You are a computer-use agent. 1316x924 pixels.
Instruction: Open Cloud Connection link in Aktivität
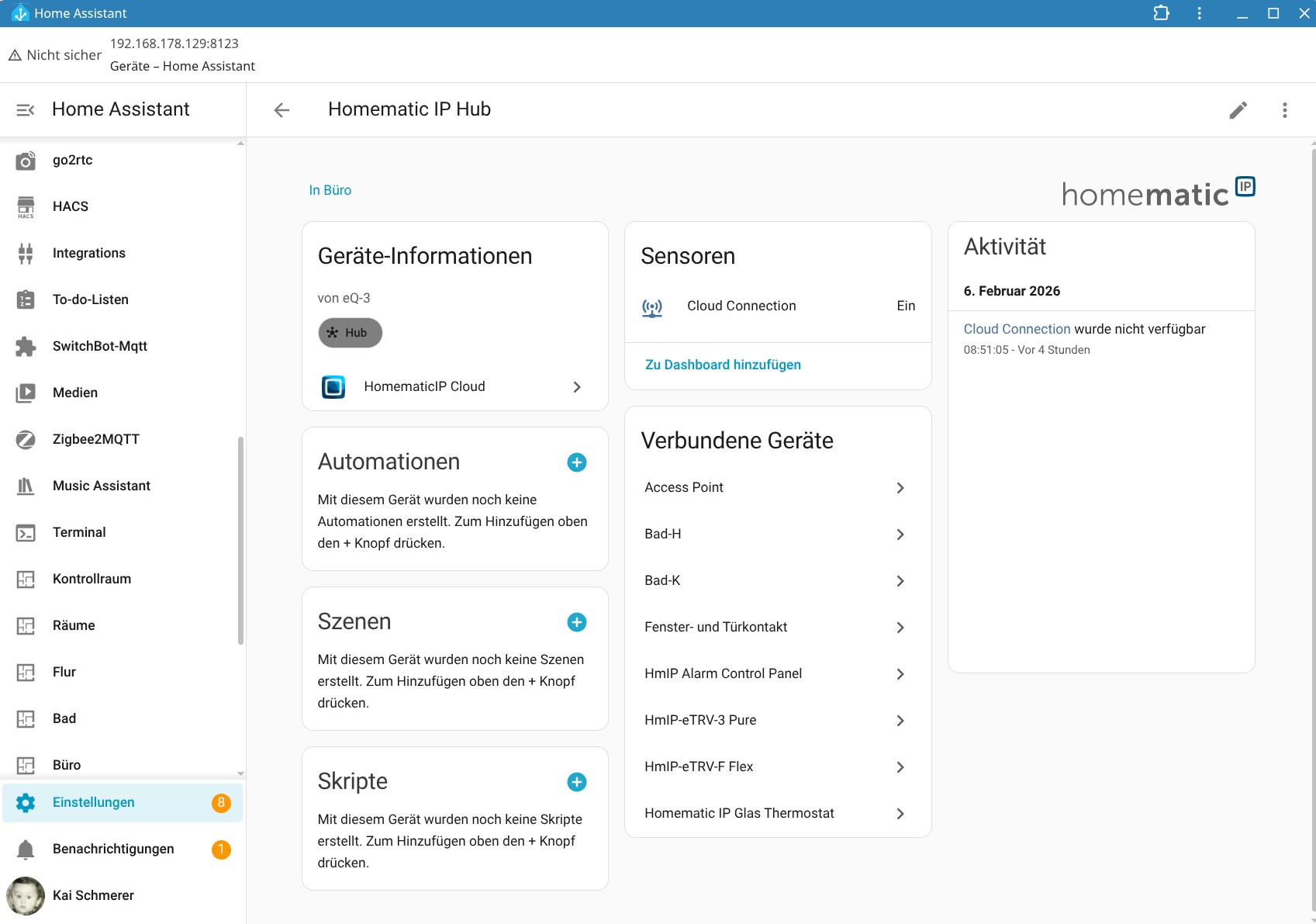[1016, 329]
